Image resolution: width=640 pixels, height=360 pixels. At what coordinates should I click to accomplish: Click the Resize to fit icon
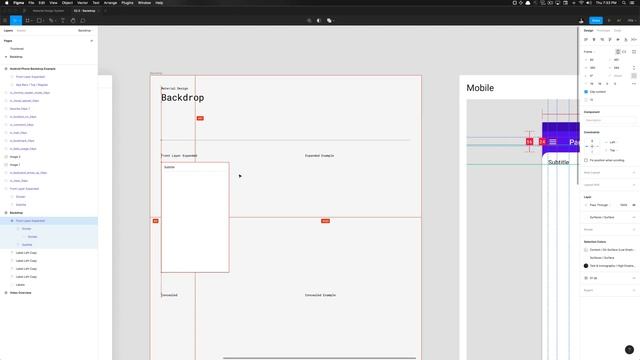pyautogui.click(x=634, y=52)
